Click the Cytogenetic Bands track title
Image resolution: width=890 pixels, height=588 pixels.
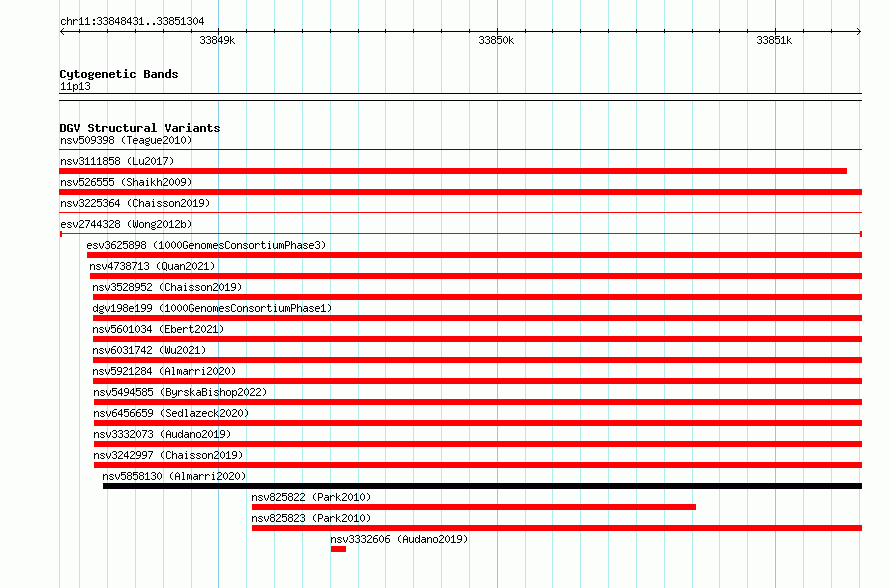119,74
